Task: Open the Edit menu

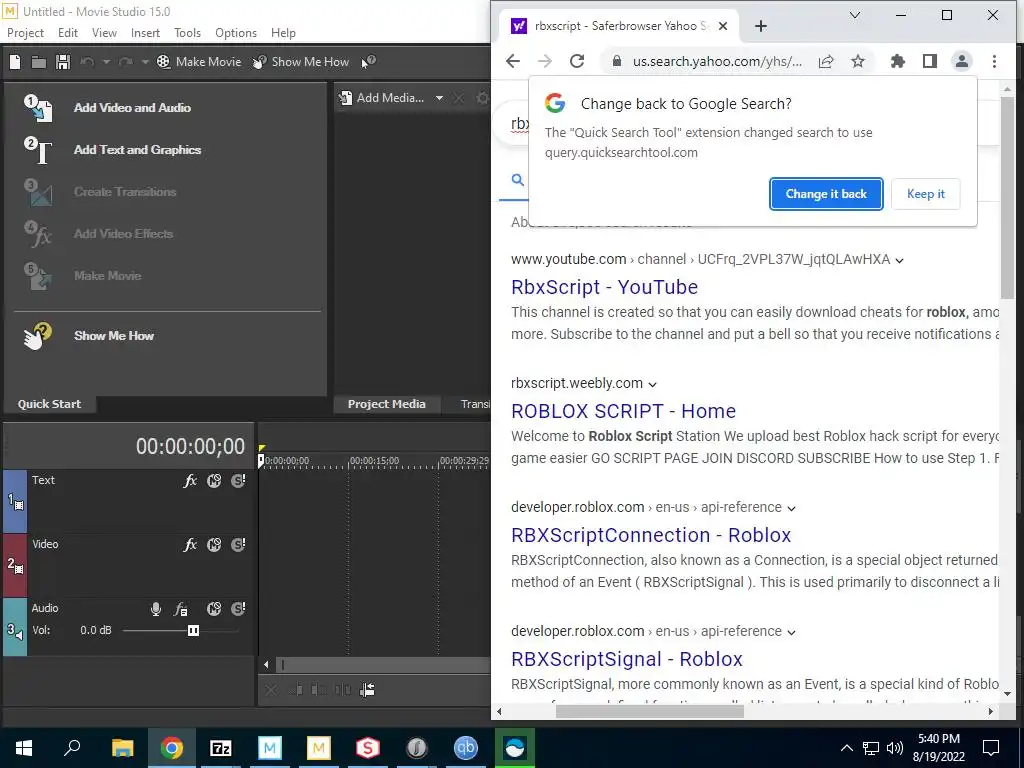Action: 67,33
